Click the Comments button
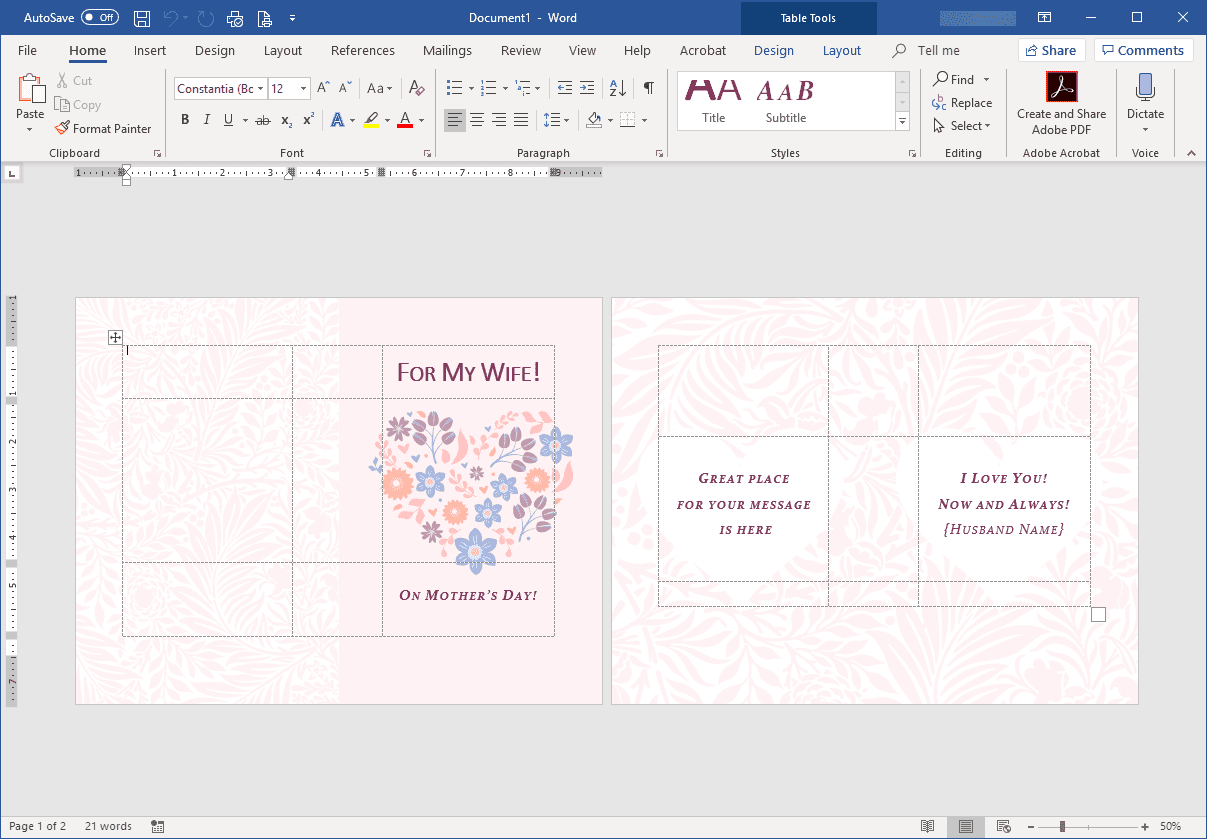1207x839 pixels. click(1144, 50)
